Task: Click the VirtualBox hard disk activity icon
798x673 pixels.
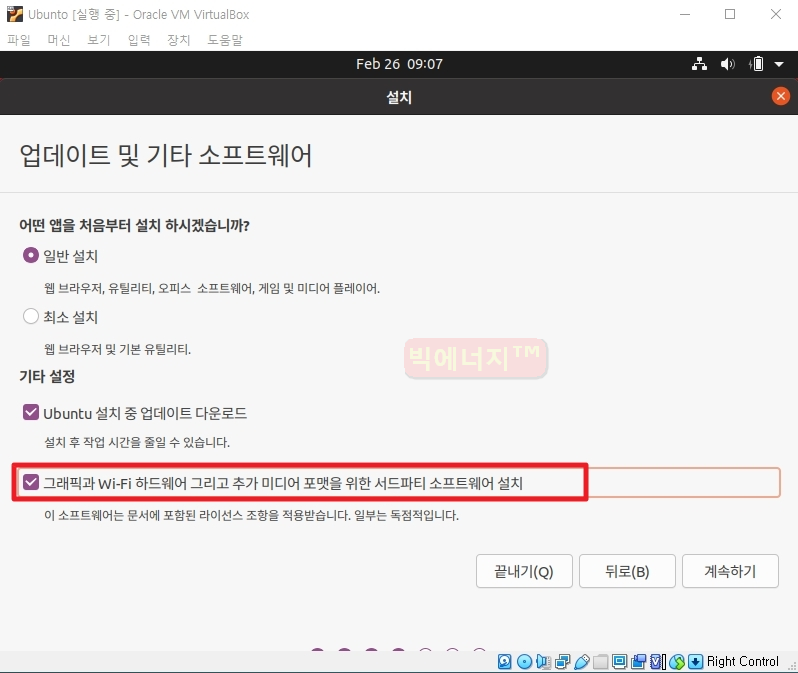Action: 504,661
